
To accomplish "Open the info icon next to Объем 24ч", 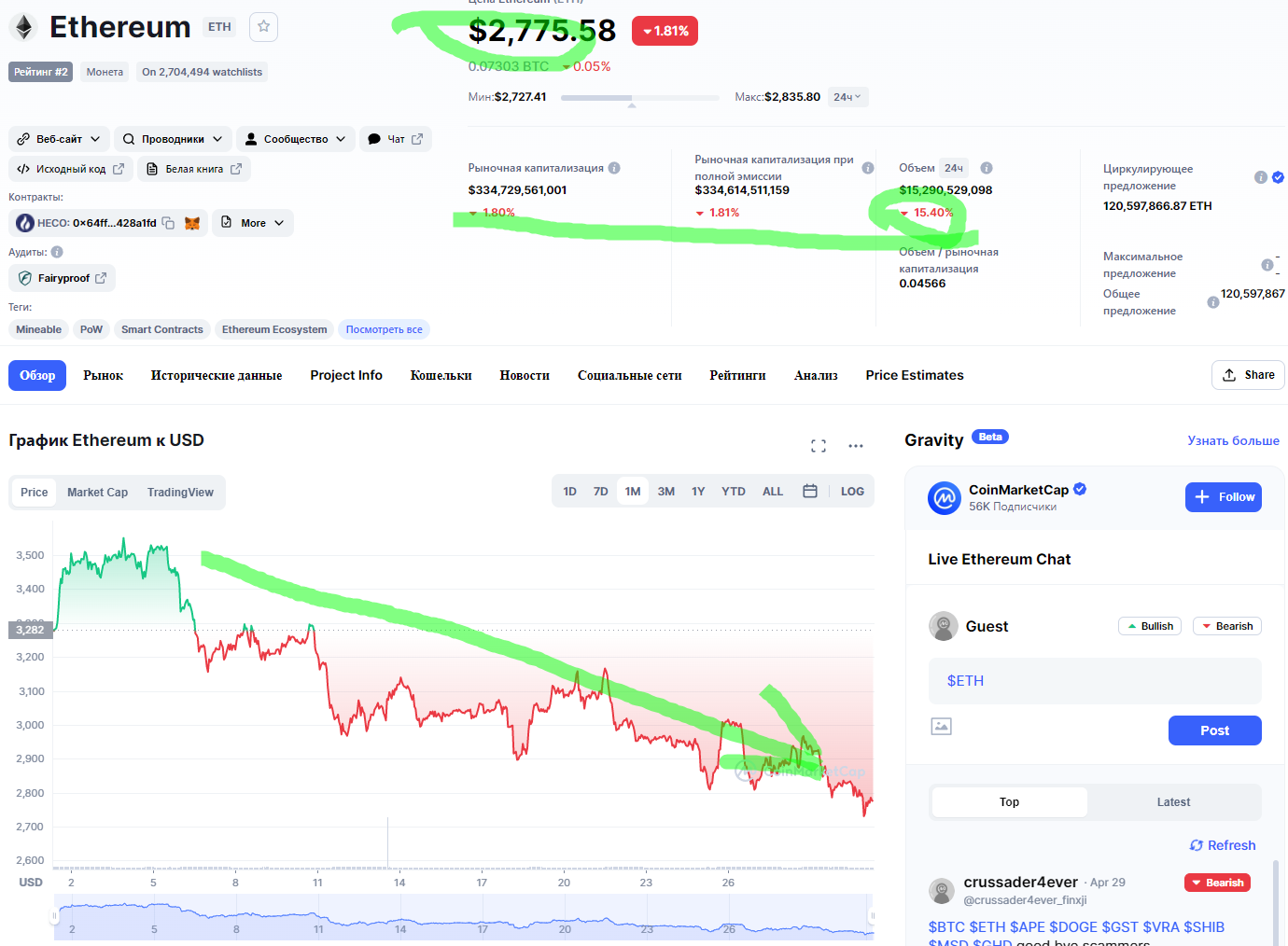I will [987, 168].
